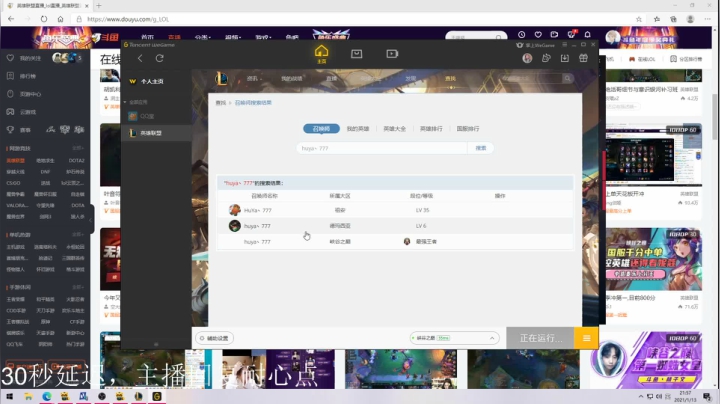Screen dimensions: 720x404
Task: Open WeGame user avatar profile
Action: click(527, 58)
